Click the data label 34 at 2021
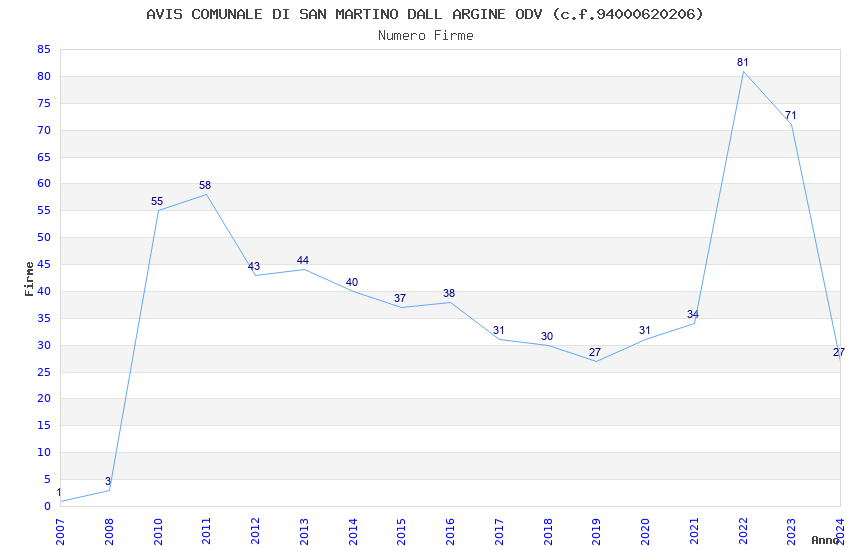Screen dimensions: 850x550 coord(693,314)
